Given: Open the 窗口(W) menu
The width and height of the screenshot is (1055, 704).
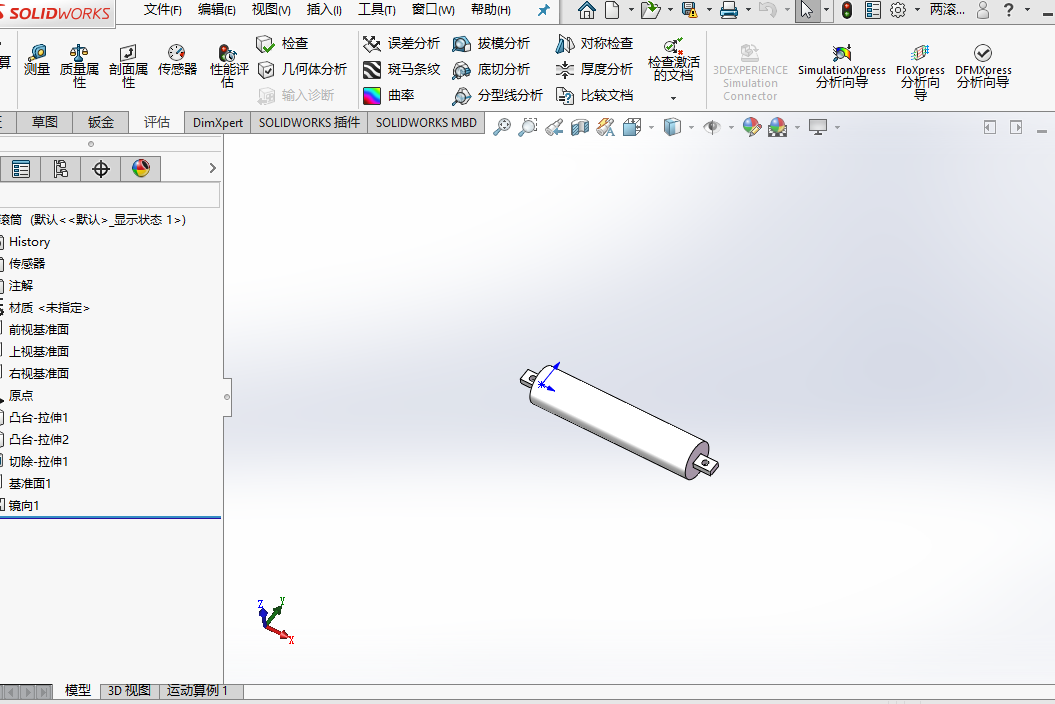Looking at the screenshot, I should pyautogui.click(x=433, y=10).
